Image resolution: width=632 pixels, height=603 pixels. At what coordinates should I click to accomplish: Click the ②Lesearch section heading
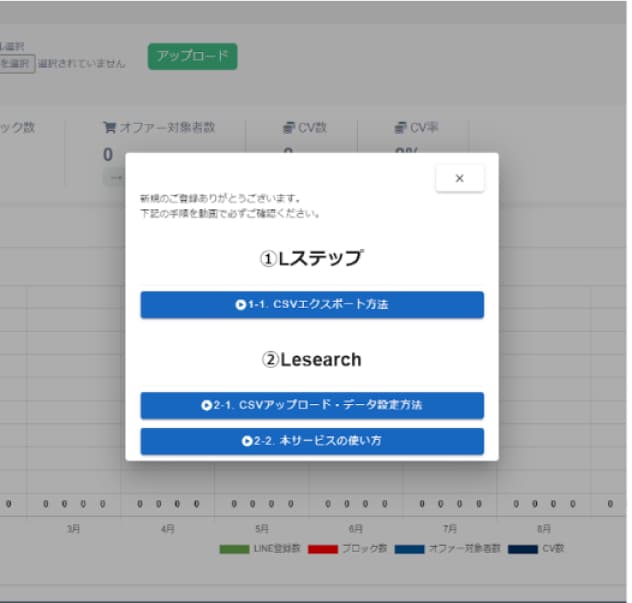312,359
